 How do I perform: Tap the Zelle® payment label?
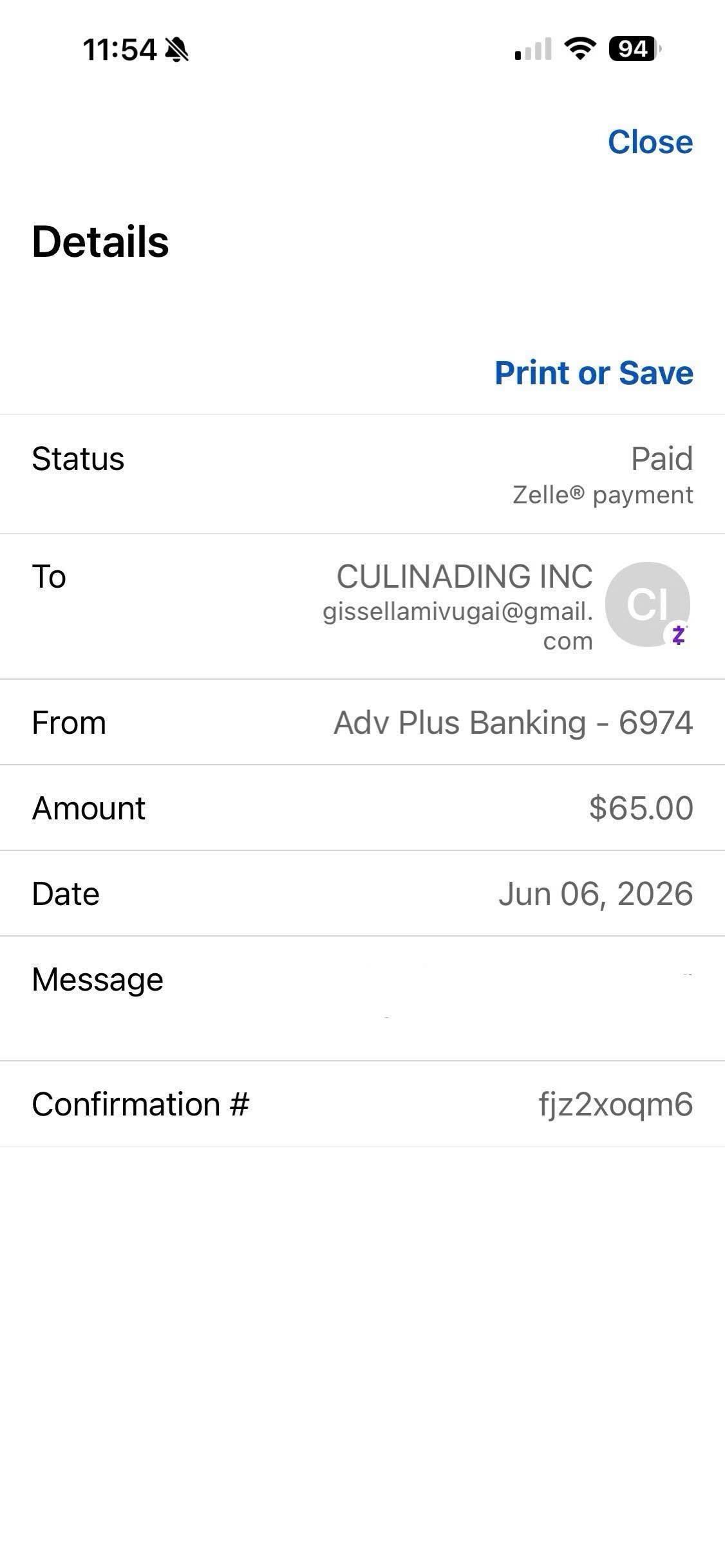click(603, 495)
